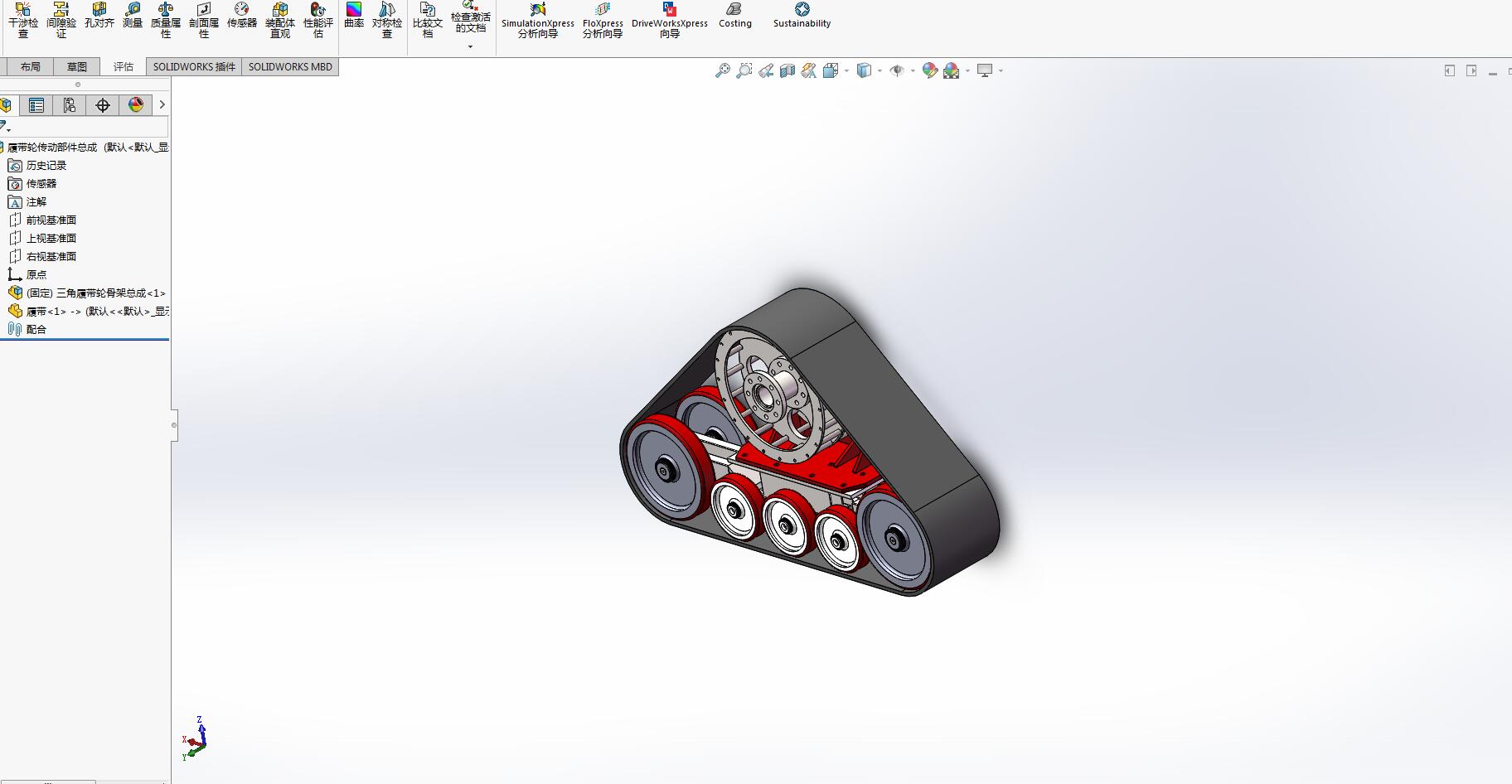Screen dimensions: 1512x784
Task: Switch to the 布局 (Layout) tab
Action: (30, 67)
